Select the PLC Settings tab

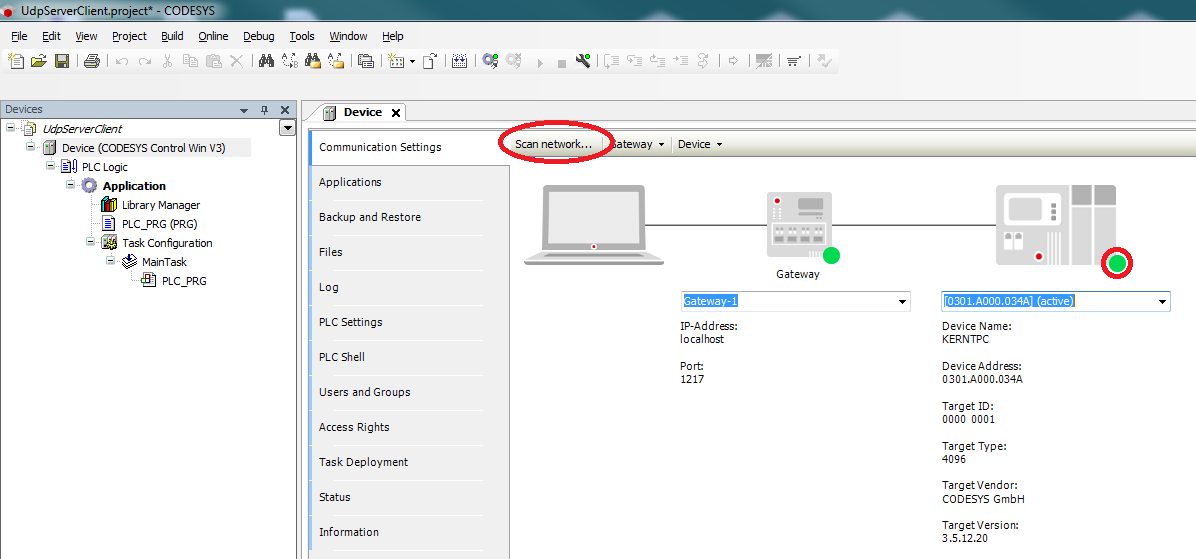tap(350, 322)
